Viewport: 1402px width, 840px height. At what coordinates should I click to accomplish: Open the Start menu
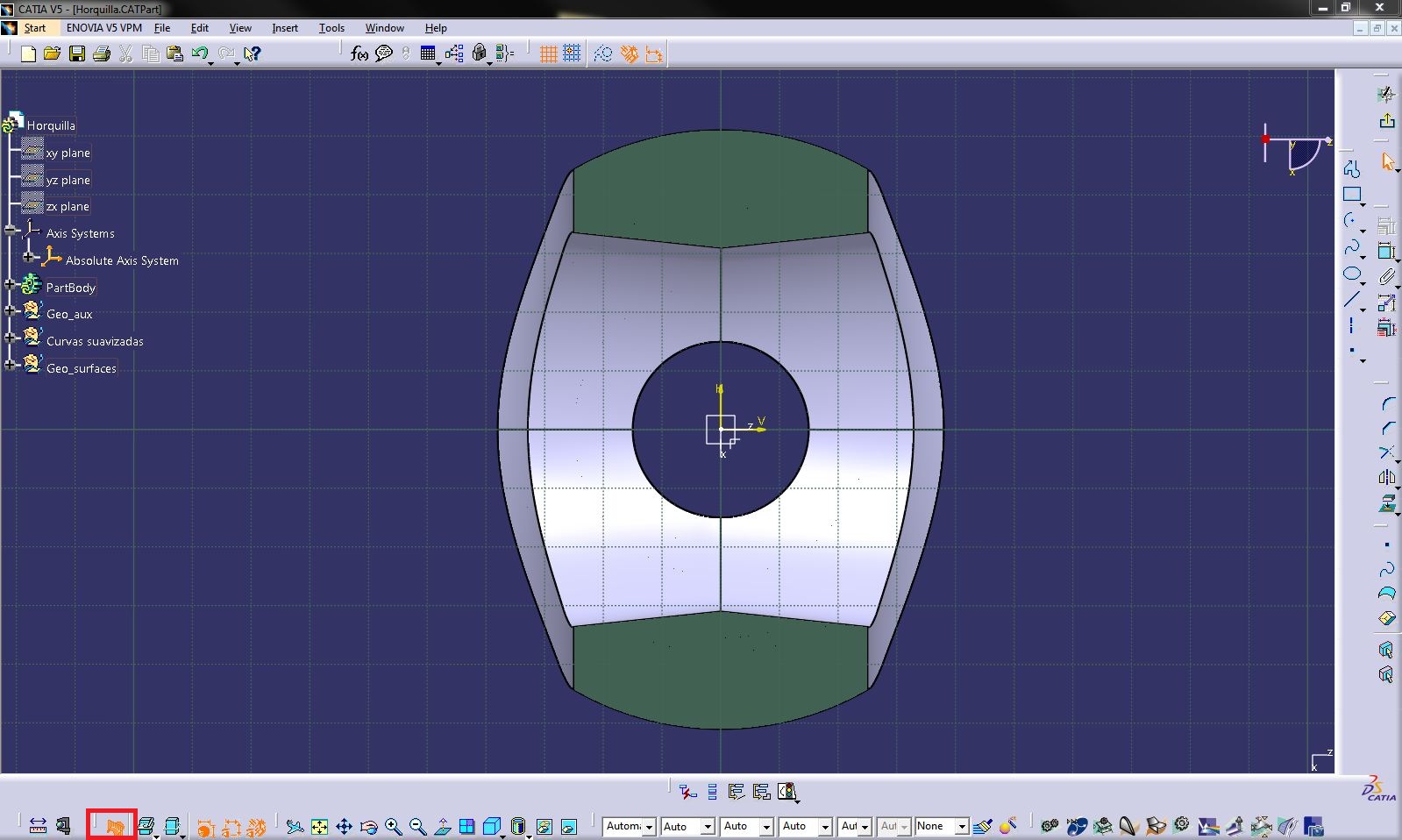[35, 28]
